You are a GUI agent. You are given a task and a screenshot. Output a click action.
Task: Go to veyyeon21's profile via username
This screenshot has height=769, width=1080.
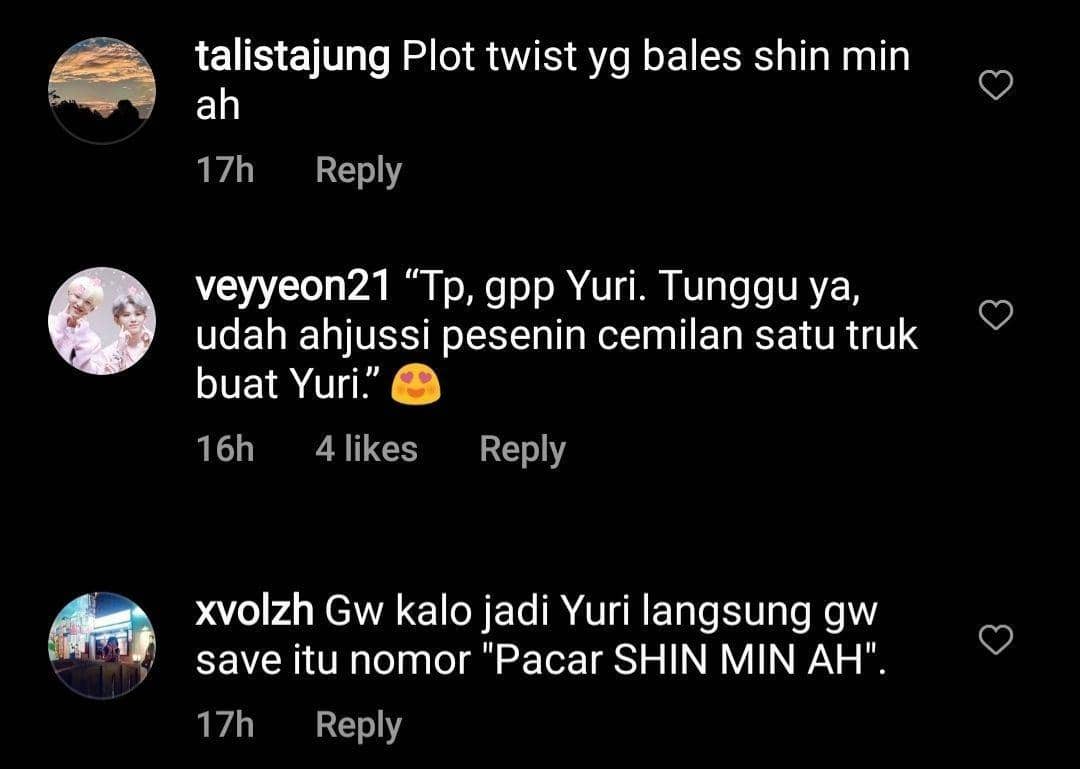(293, 287)
